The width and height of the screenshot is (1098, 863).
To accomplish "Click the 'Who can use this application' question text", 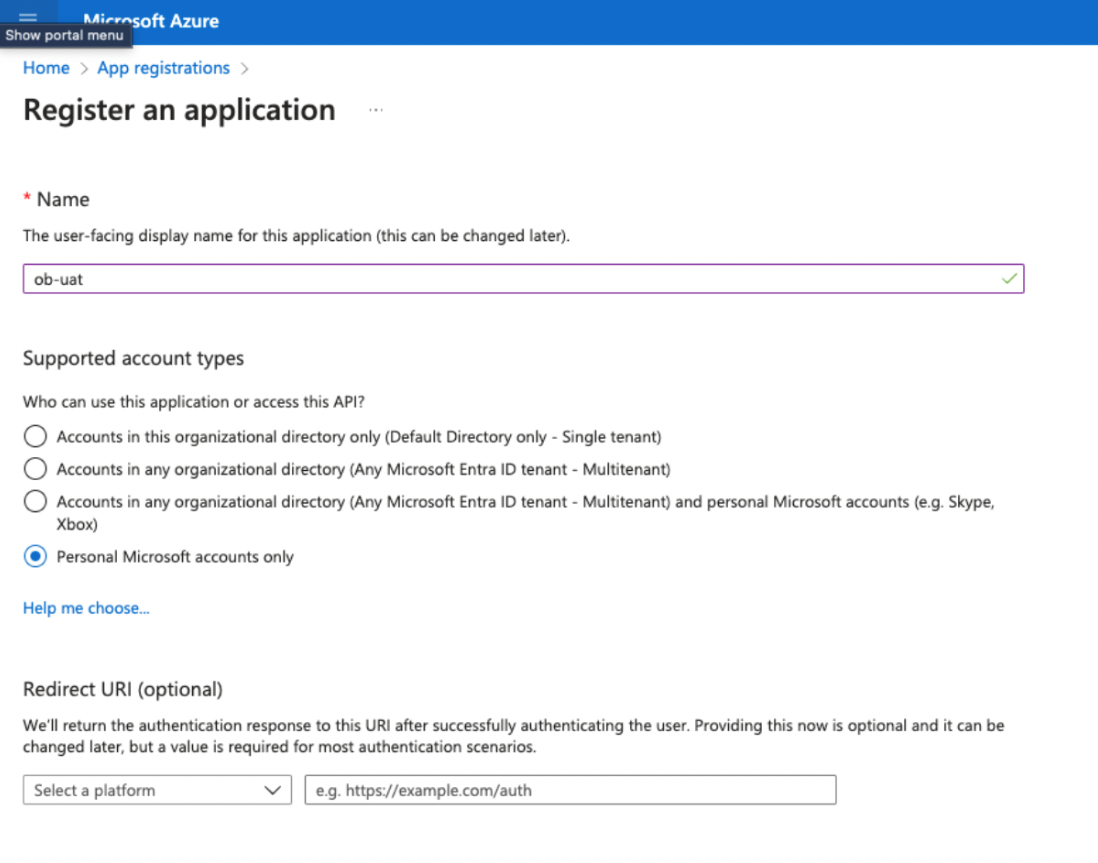I will coord(193,402).
